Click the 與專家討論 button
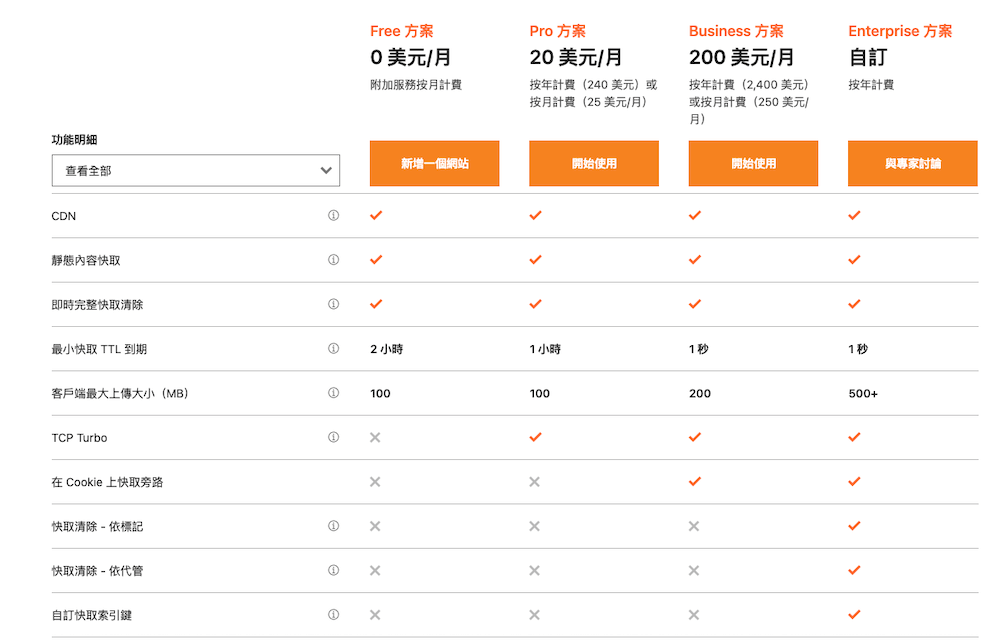Viewport: 1000px width, 644px height. (913, 163)
